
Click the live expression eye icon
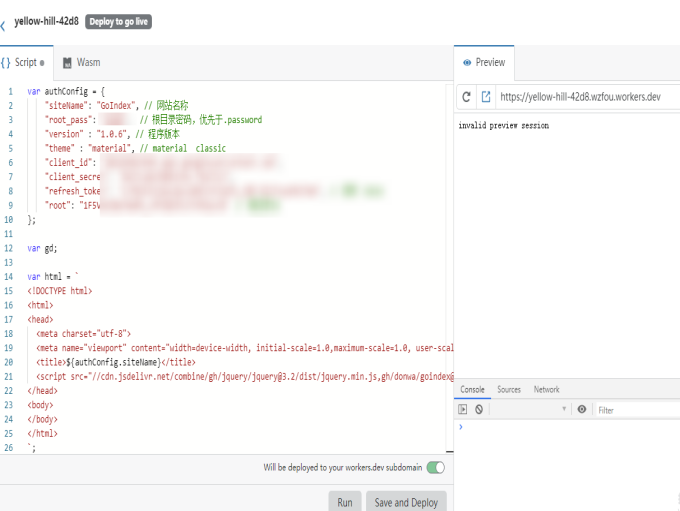pos(582,409)
